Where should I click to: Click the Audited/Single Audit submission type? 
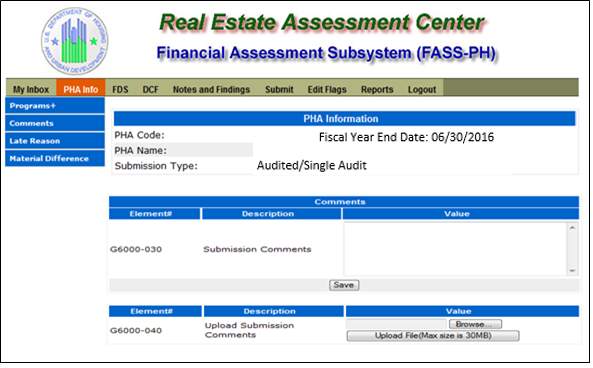point(312,166)
